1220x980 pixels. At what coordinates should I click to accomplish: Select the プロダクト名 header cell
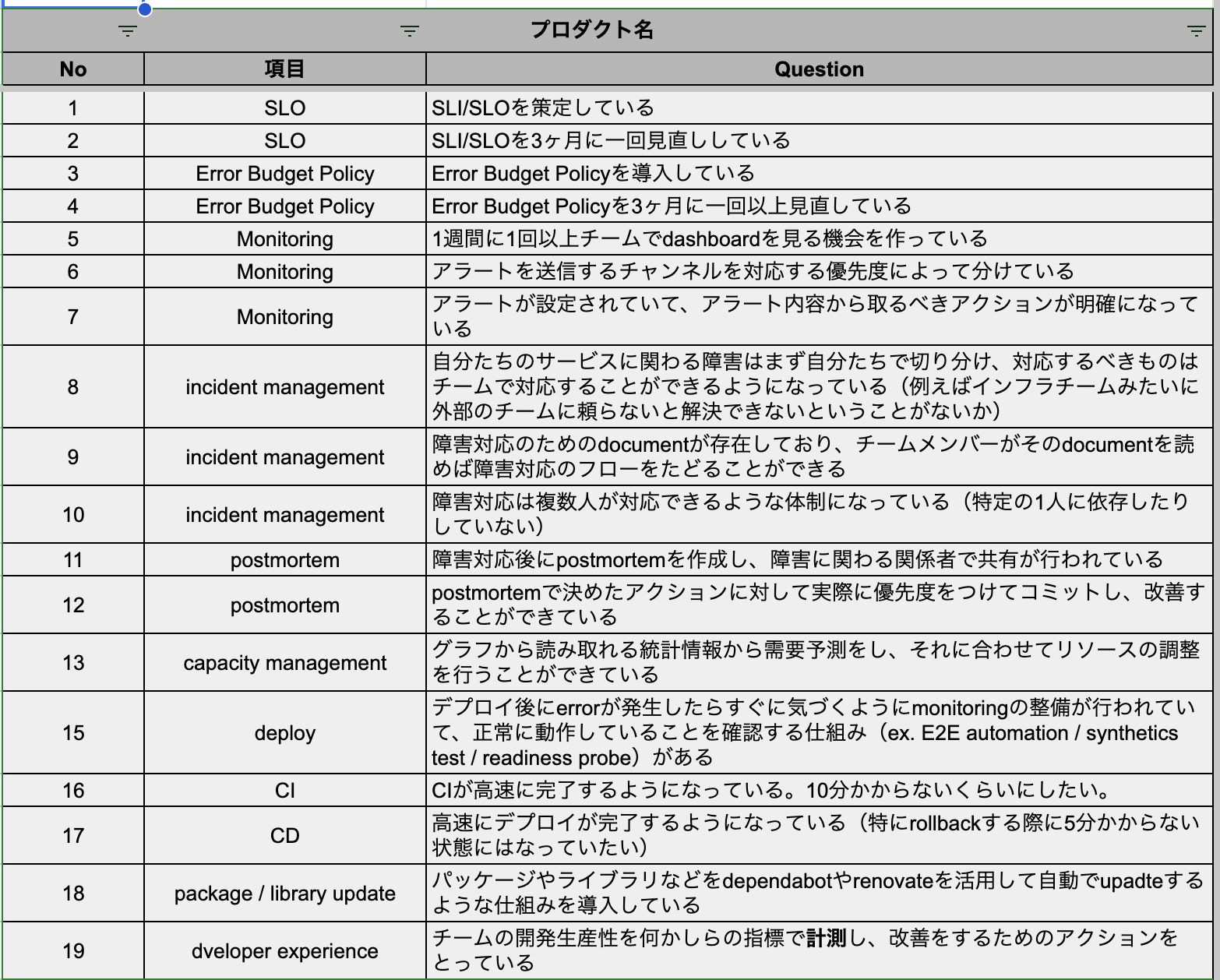point(592,30)
